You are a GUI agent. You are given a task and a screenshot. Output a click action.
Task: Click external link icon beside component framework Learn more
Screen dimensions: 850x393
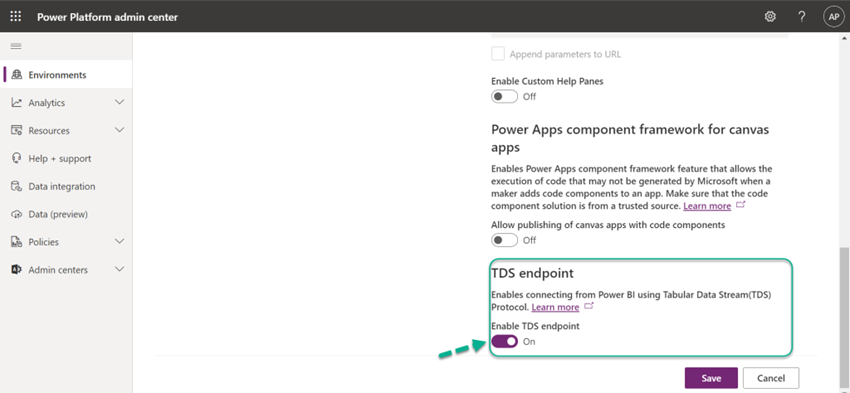741,205
